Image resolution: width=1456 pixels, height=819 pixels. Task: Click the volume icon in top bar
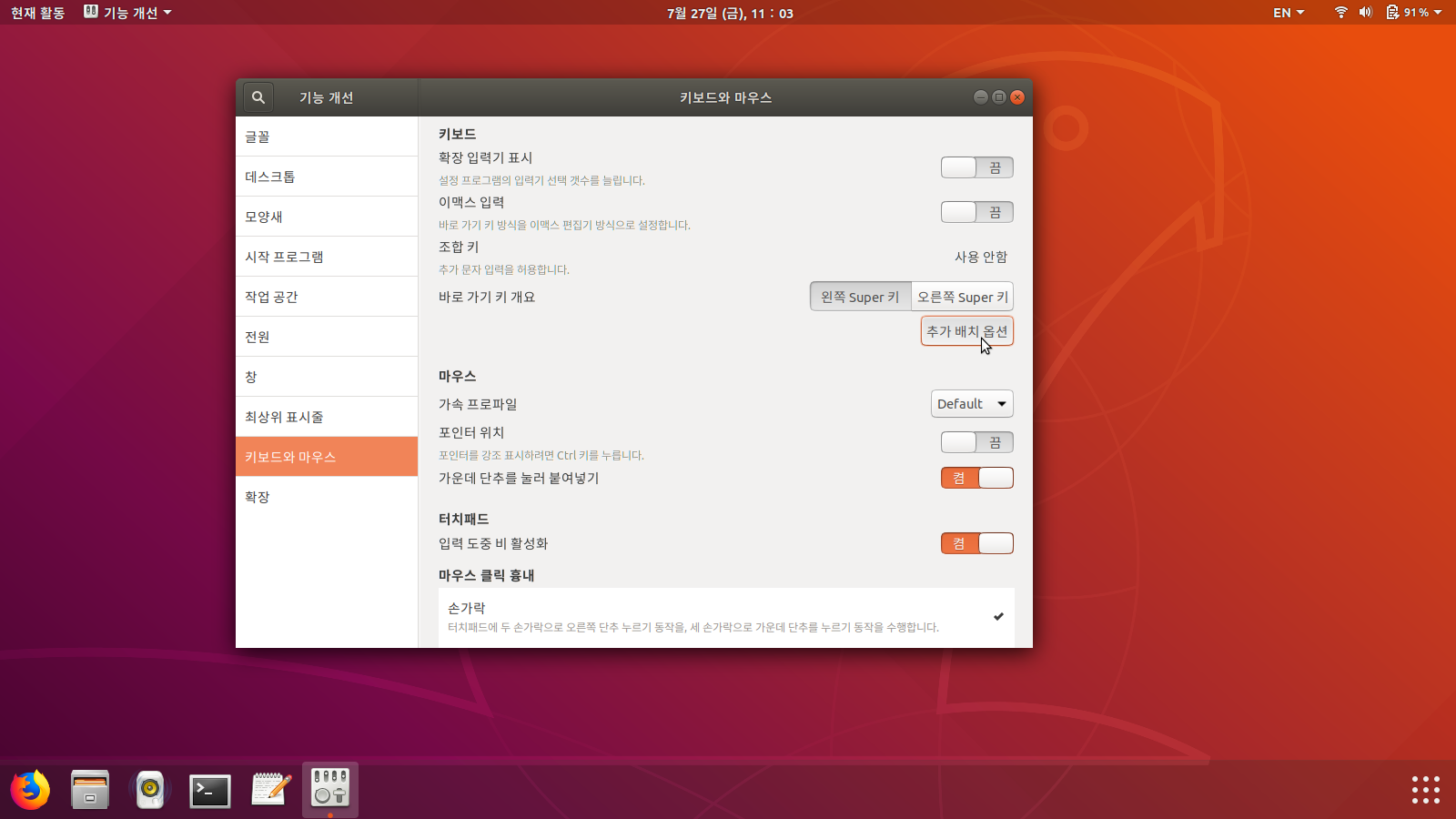(1365, 13)
